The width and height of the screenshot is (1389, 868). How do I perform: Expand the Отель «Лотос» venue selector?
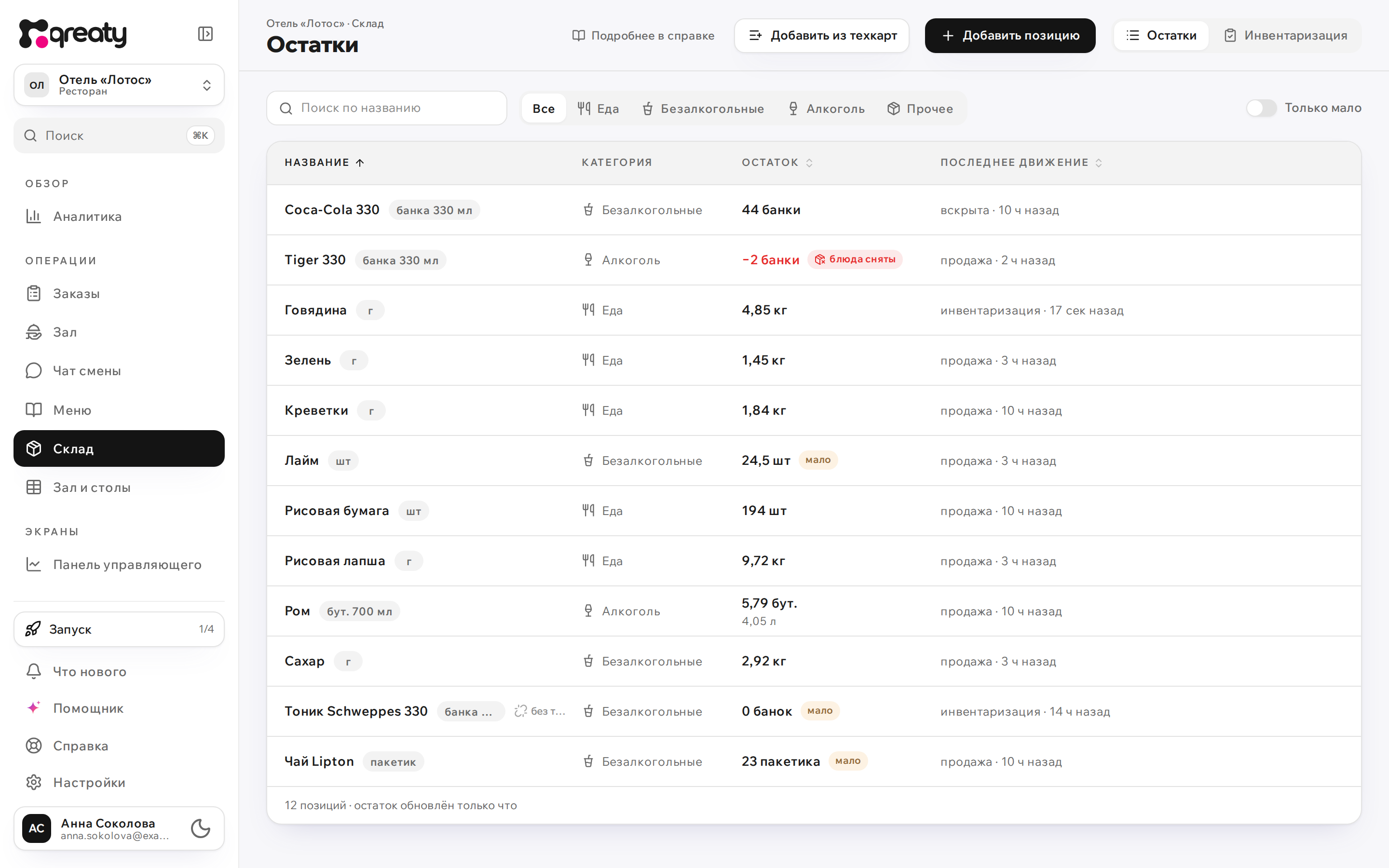(119, 85)
